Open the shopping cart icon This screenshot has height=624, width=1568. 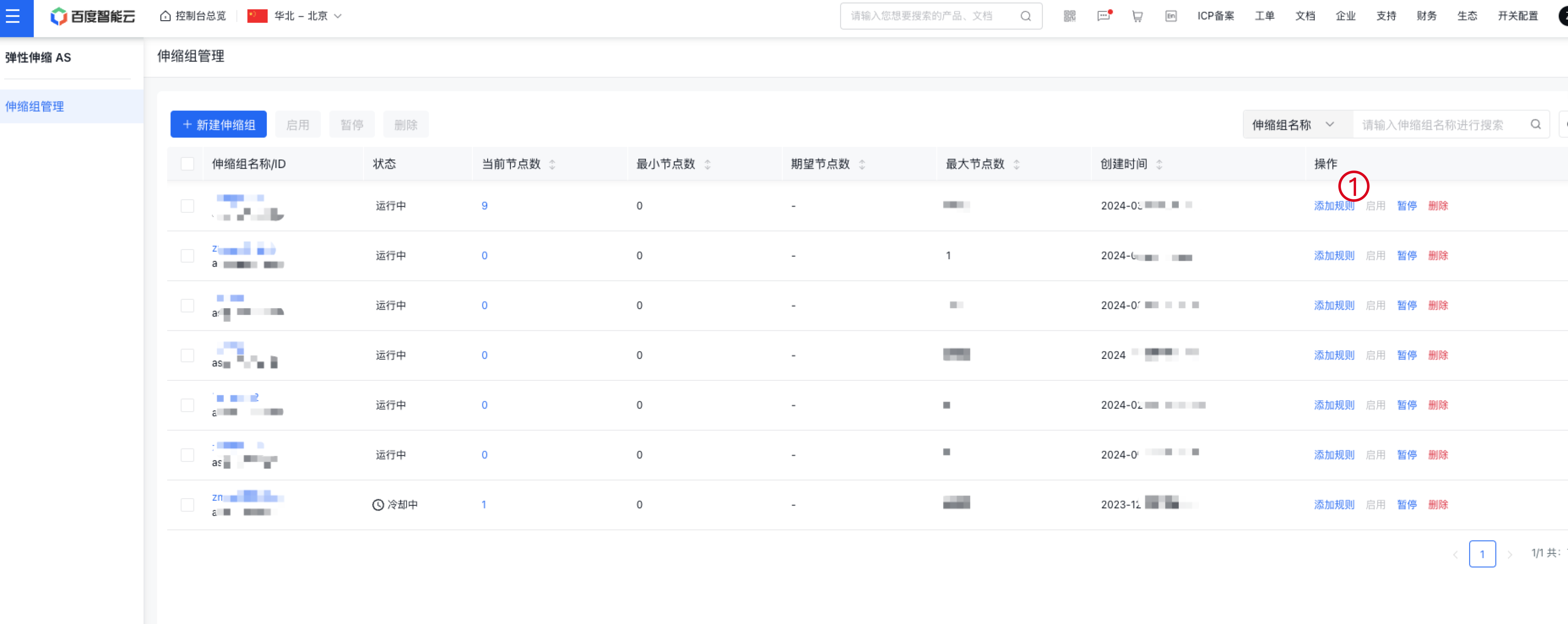pos(1137,16)
